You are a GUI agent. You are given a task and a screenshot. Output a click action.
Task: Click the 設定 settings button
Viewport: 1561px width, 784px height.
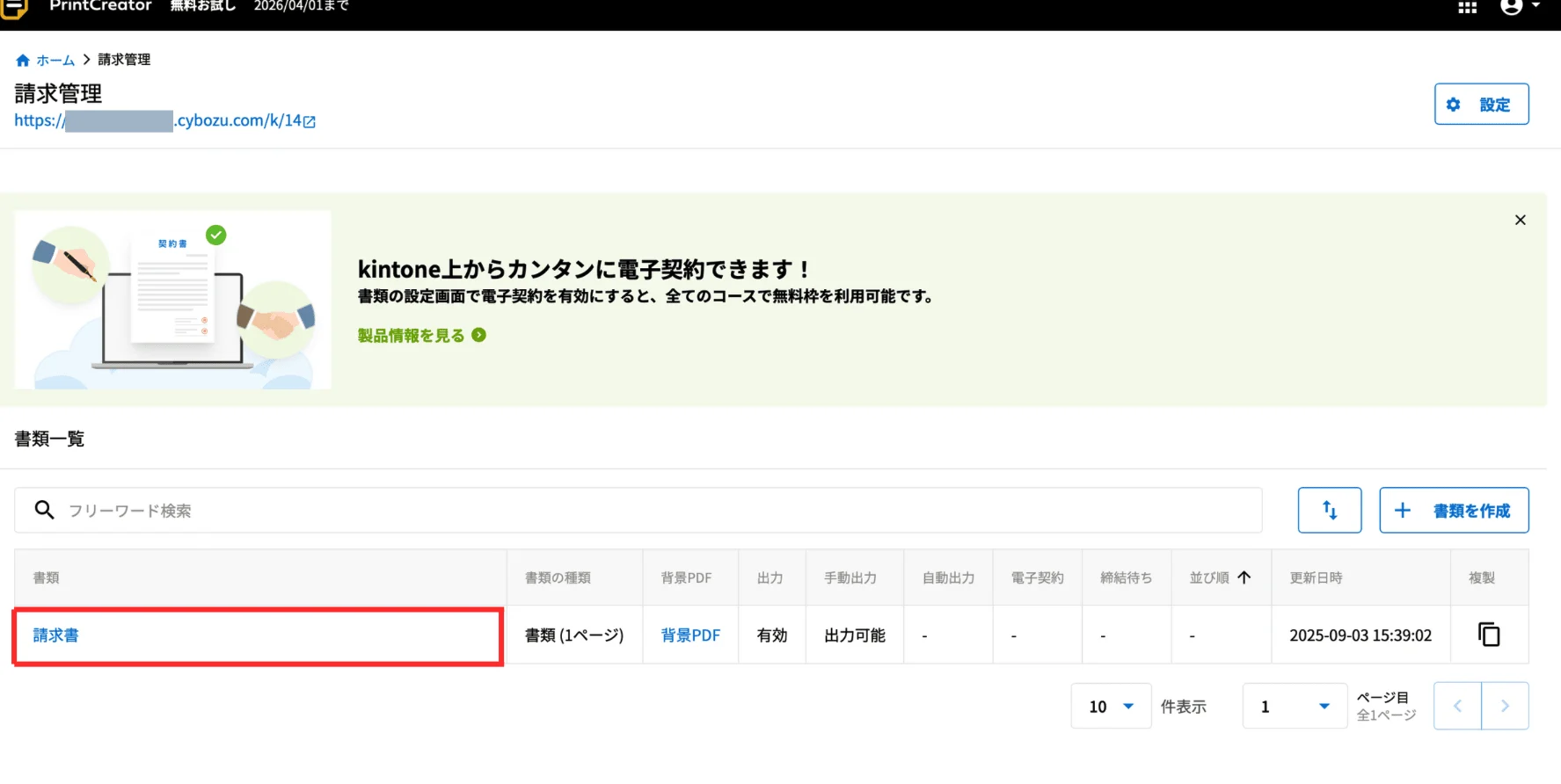pos(1481,105)
